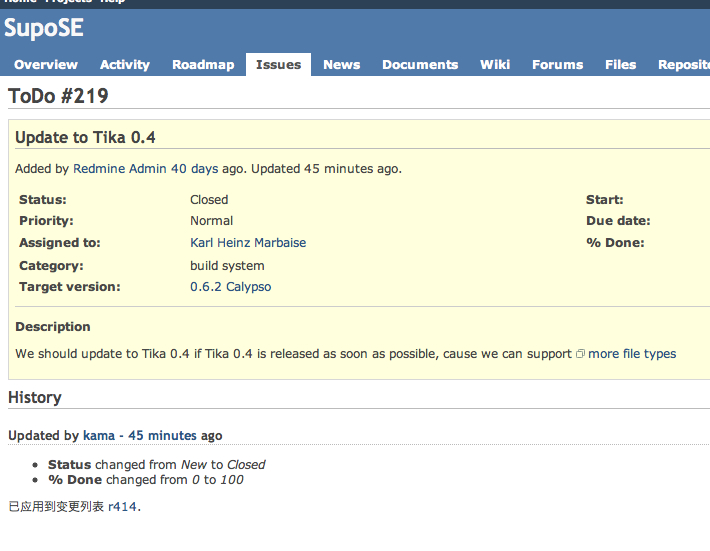The width and height of the screenshot is (710, 551).
Task: Open the Overview tab
Action: pyautogui.click(x=46, y=65)
